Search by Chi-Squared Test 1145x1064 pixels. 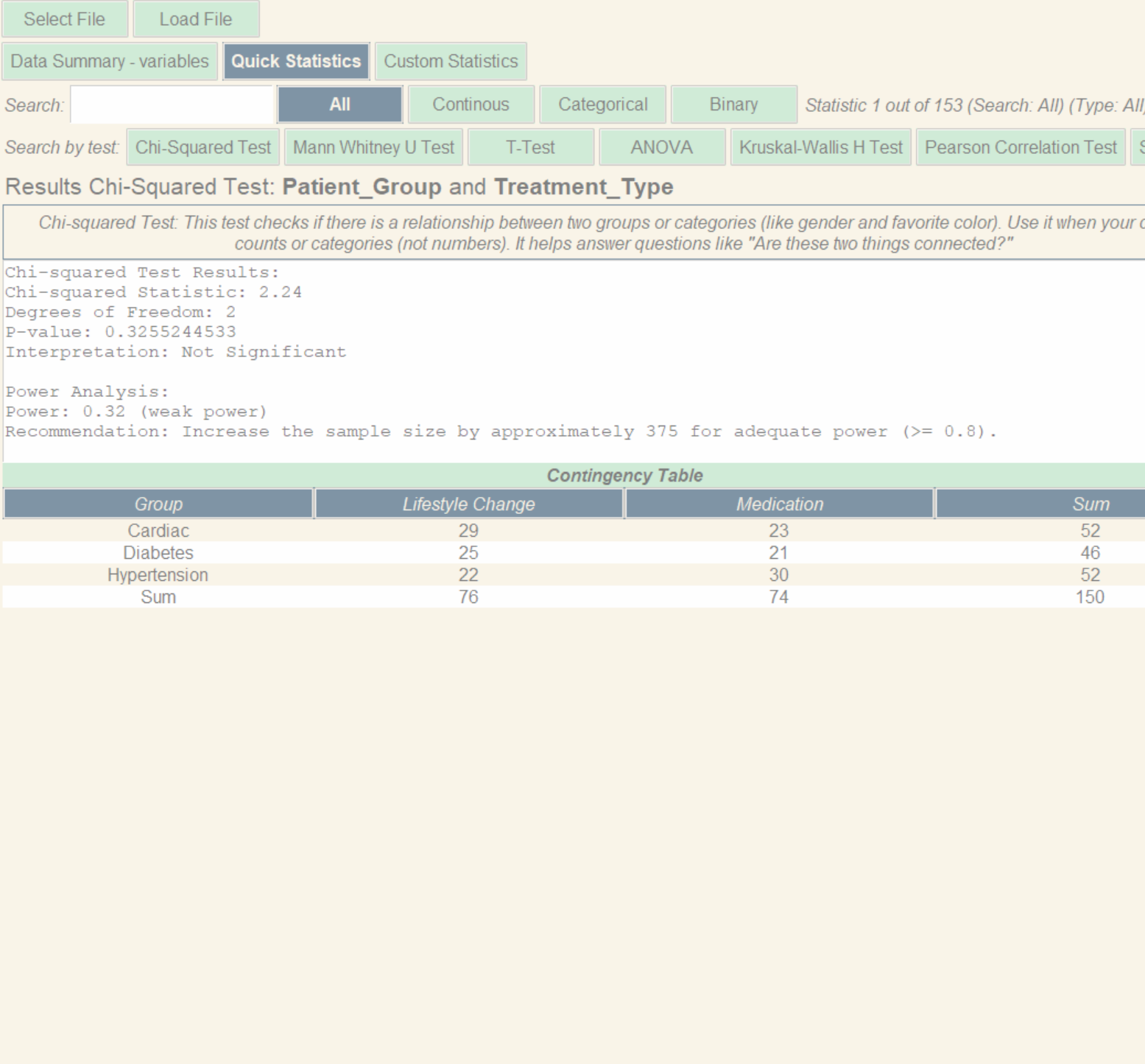click(x=203, y=147)
